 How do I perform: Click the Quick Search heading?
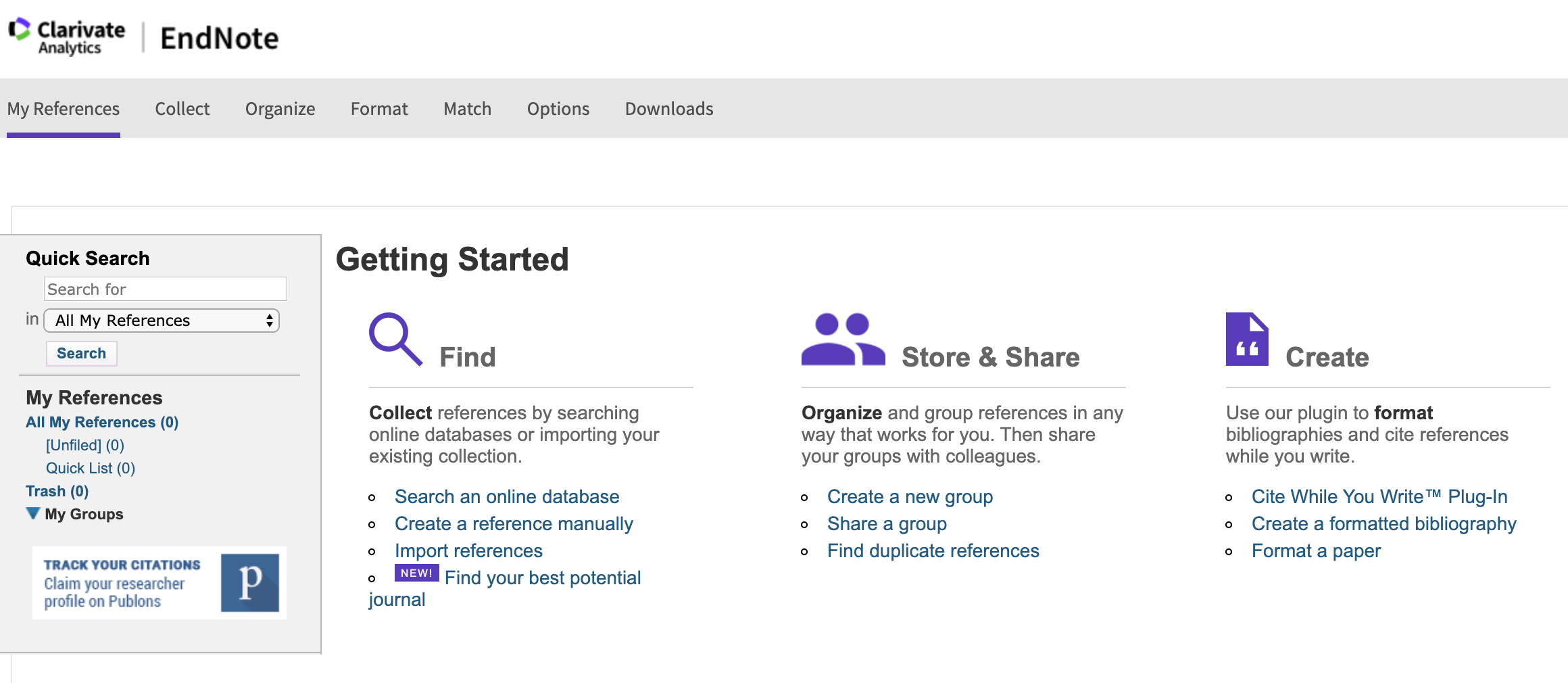88,258
